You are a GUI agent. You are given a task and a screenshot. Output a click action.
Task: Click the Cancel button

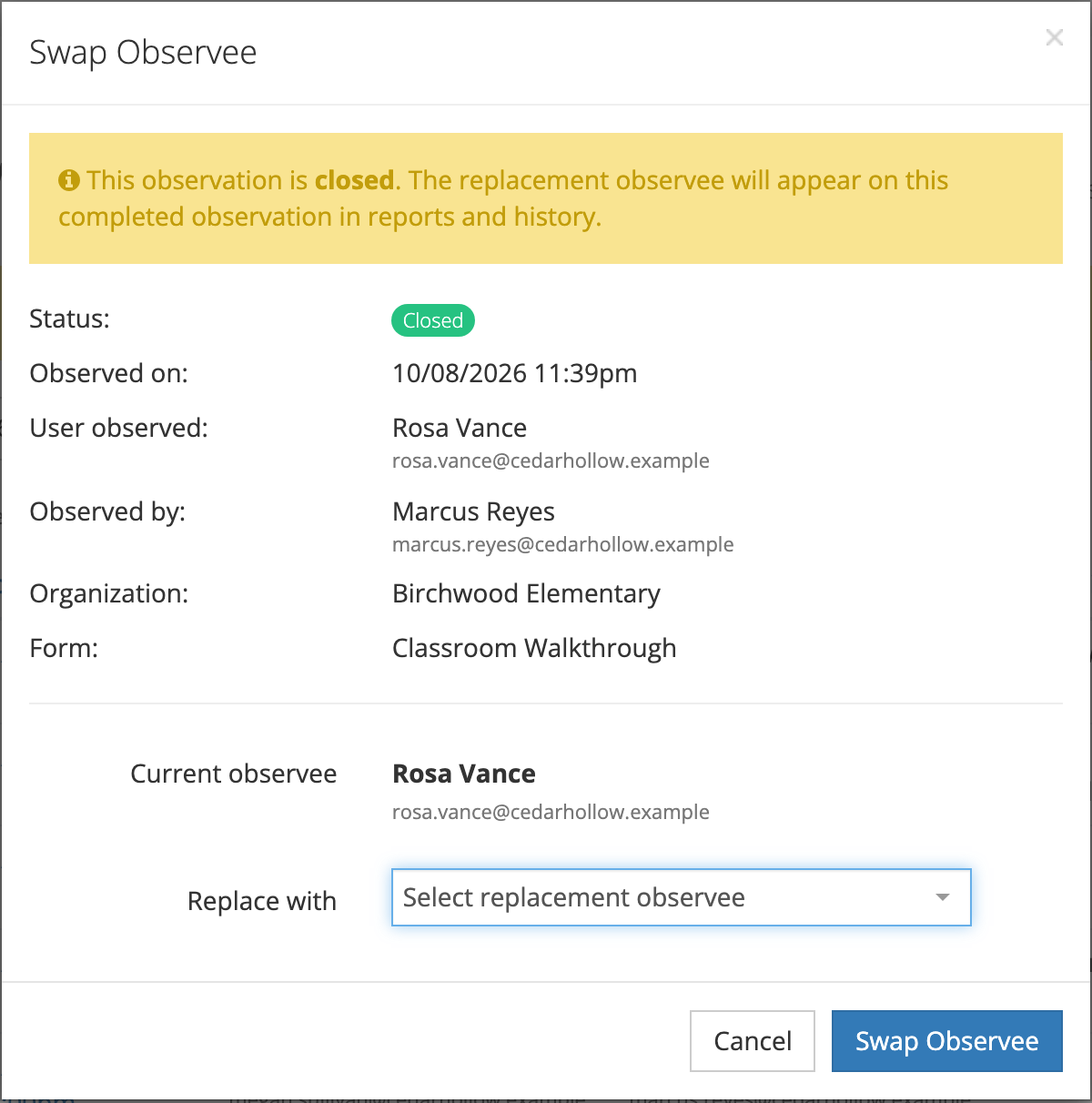tap(753, 1041)
